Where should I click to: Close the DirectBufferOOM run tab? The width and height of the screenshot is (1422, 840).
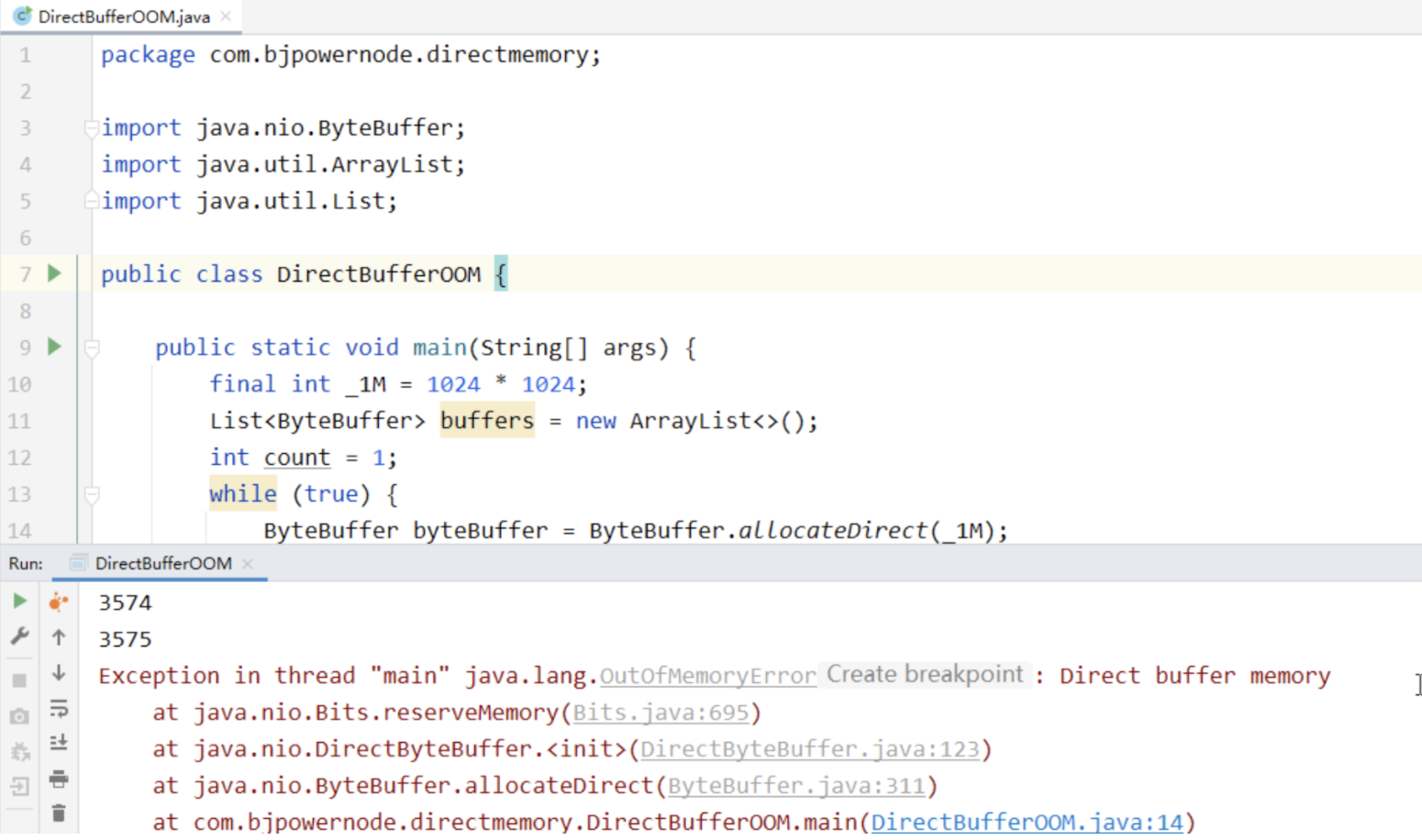click(247, 564)
